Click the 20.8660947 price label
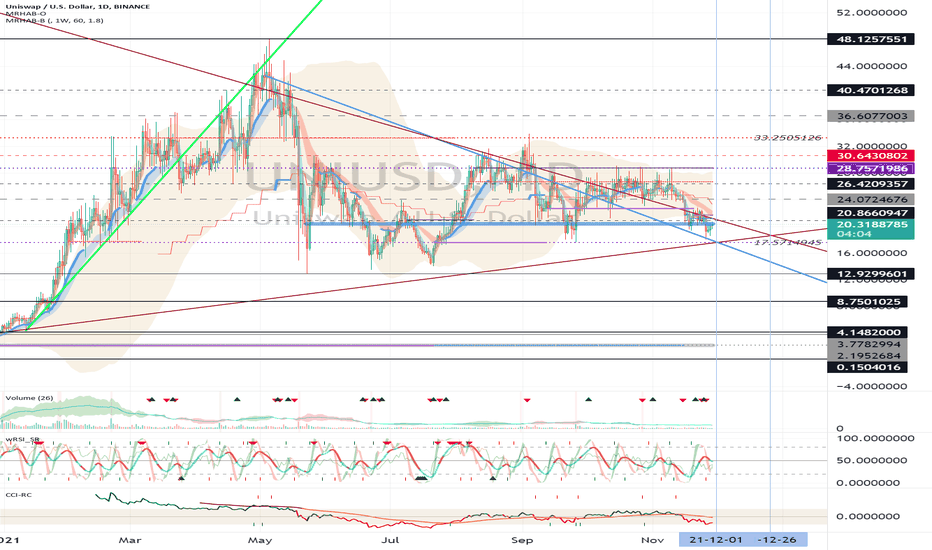932x550 pixels. (x=871, y=213)
